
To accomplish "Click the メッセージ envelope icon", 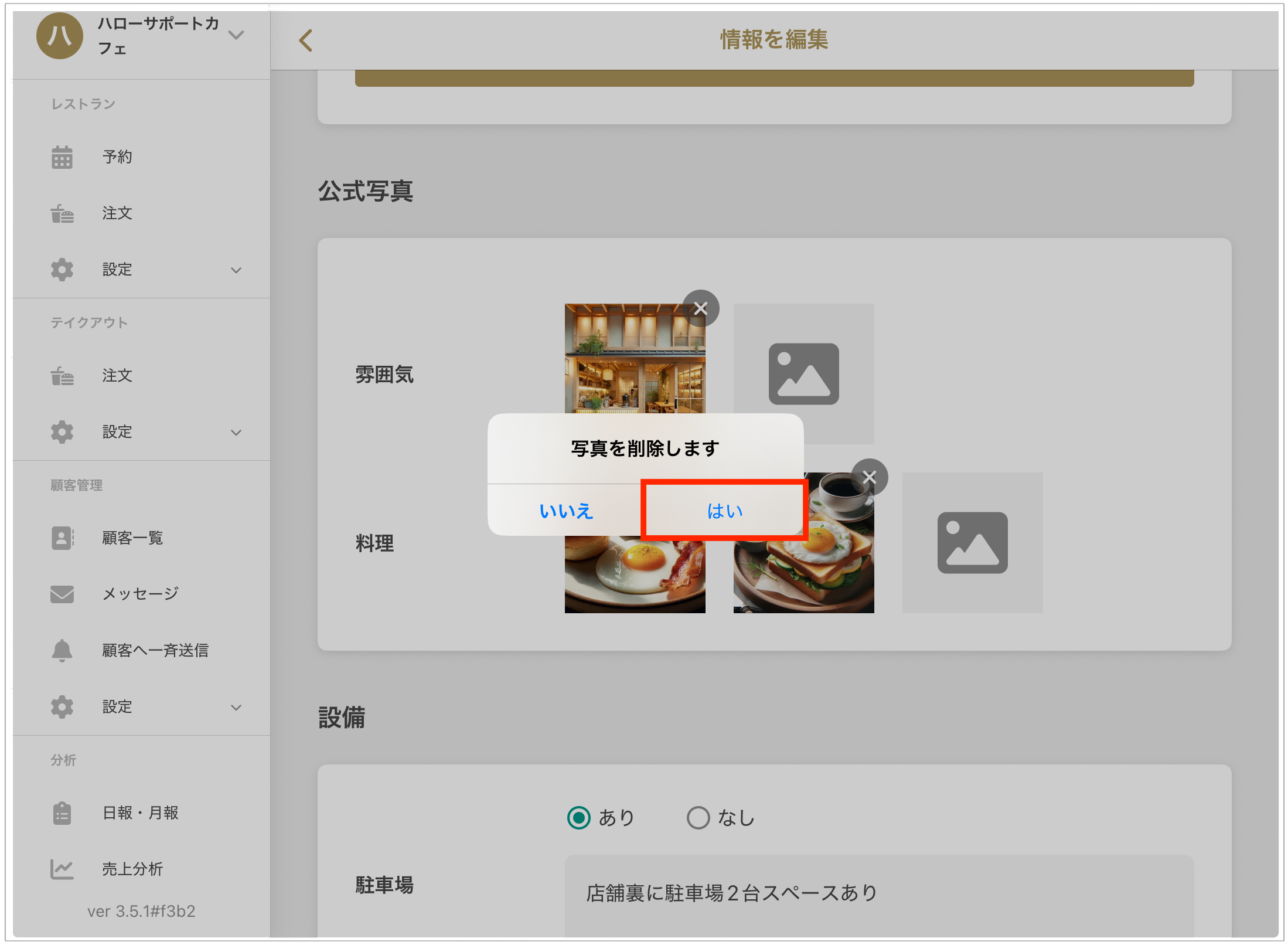I will tap(62, 594).
